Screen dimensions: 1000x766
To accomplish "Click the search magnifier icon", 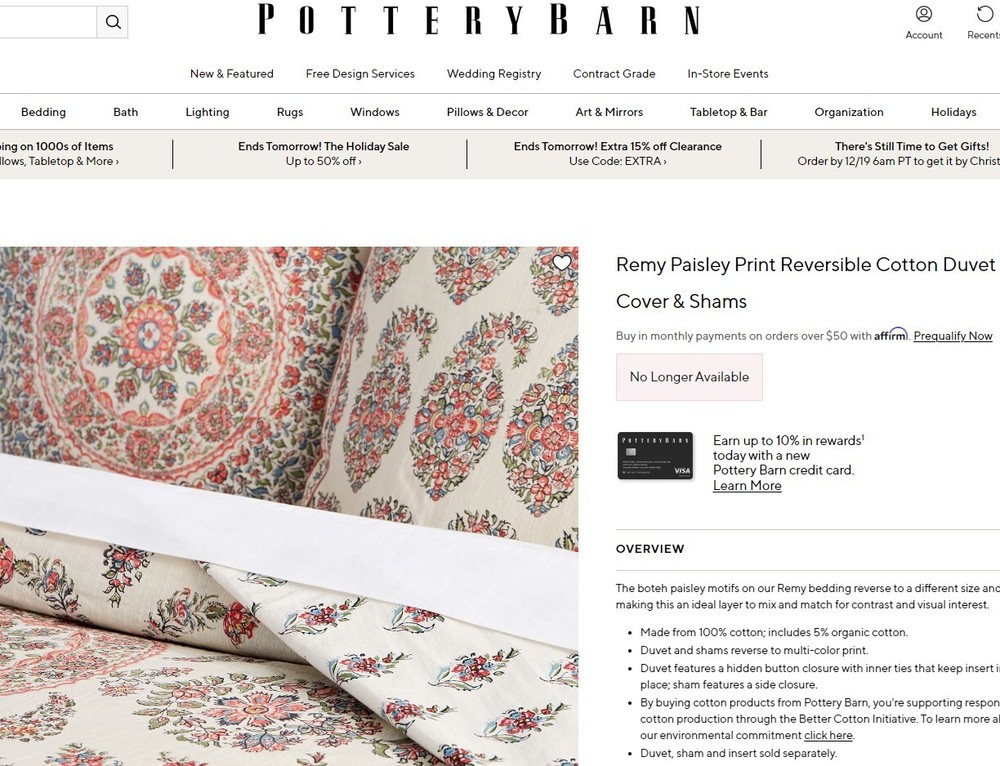I will (x=113, y=22).
